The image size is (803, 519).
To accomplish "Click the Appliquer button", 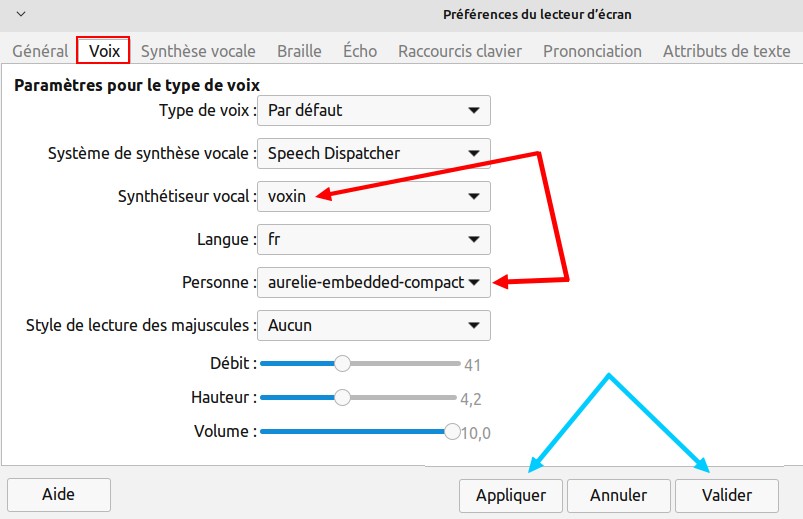I will pyautogui.click(x=511, y=495).
